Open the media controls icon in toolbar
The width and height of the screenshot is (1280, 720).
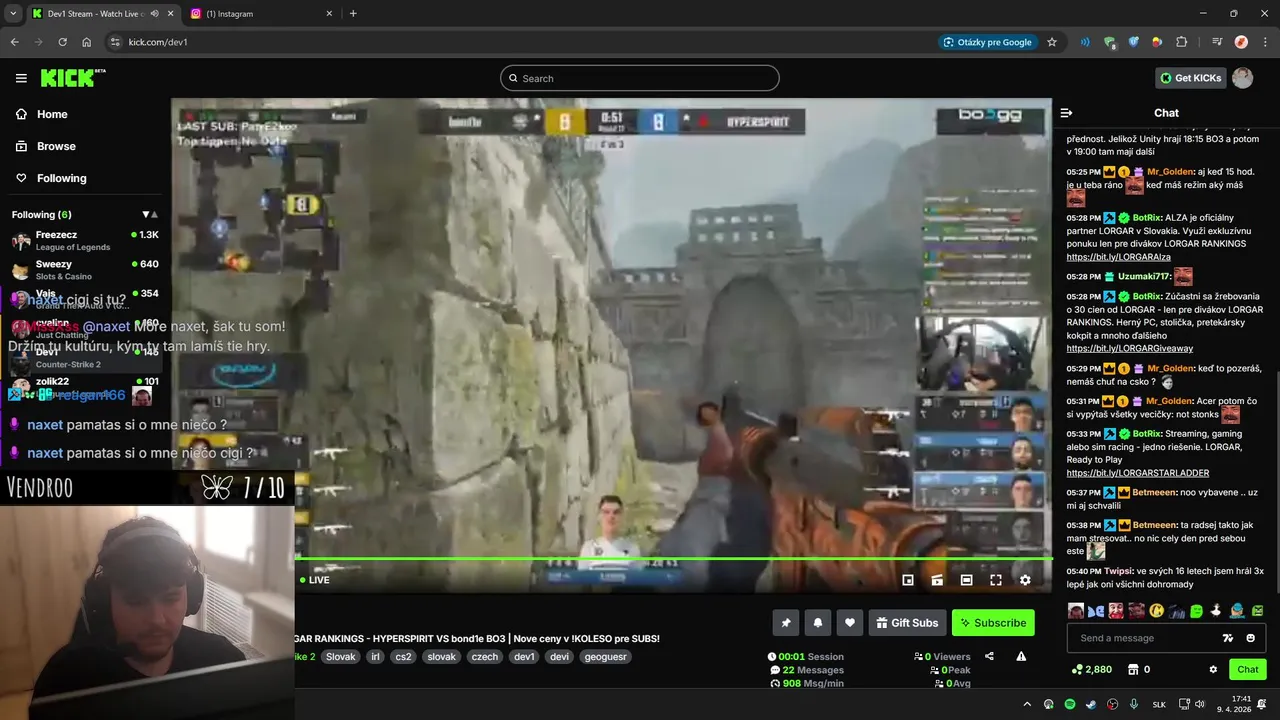tap(1217, 42)
